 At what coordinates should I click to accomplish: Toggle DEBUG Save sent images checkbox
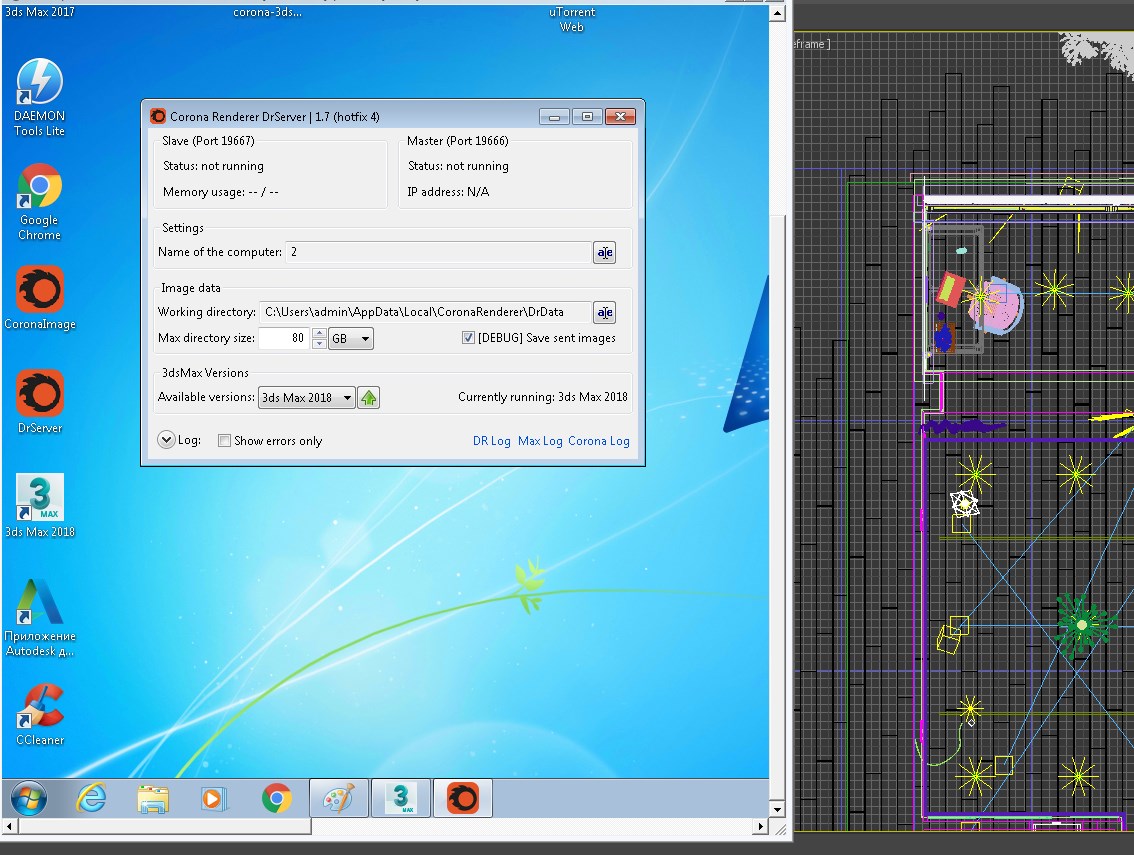[x=468, y=338]
